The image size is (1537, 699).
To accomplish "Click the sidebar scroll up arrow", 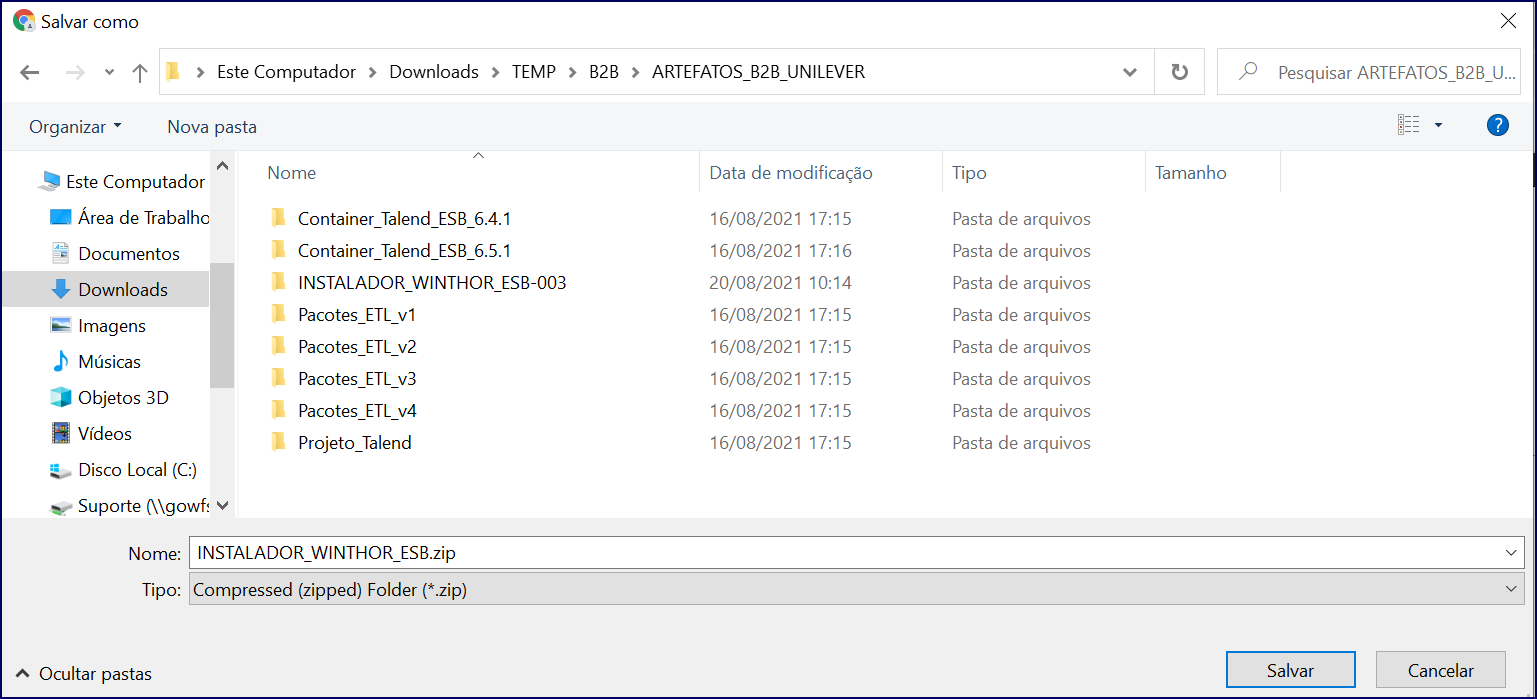I will [222, 166].
